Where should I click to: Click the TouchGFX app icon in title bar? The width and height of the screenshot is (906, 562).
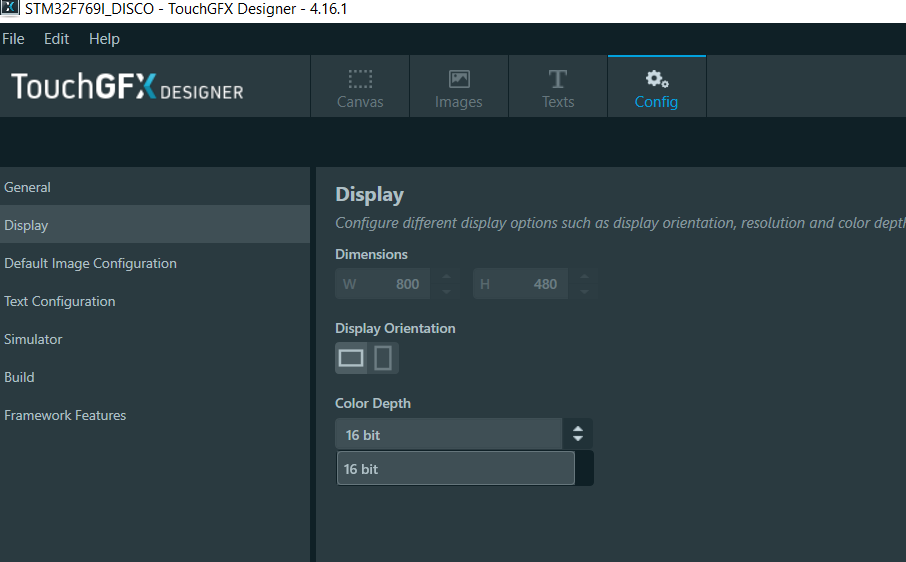tap(10, 8)
